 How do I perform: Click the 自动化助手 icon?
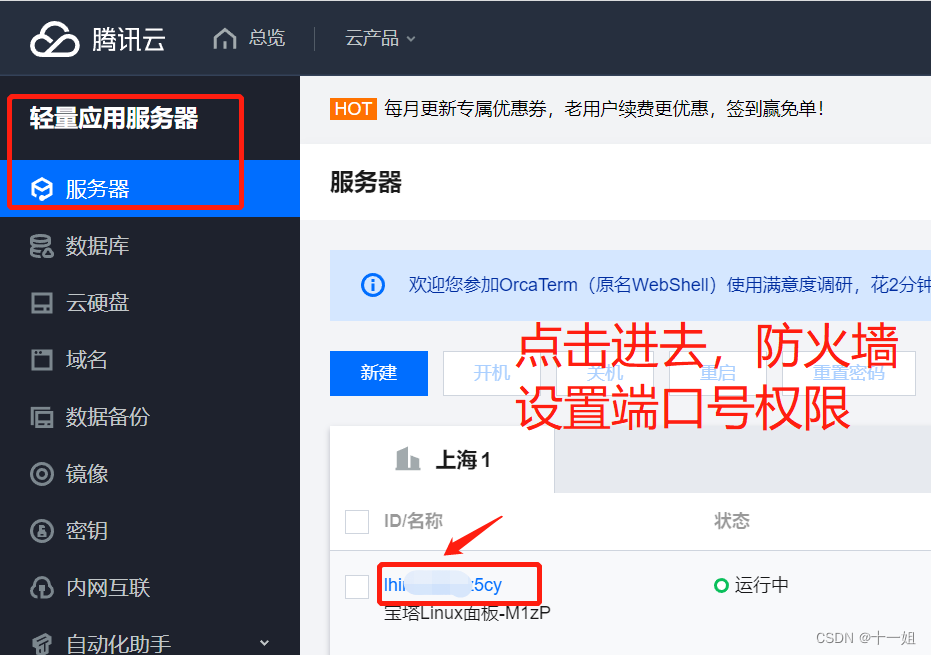click(x=42, y=644)
